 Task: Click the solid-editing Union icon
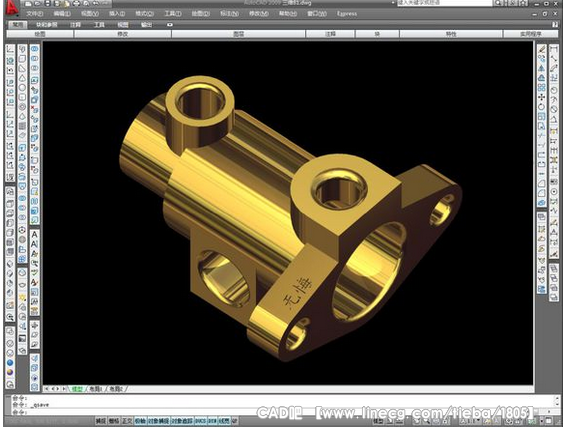coord(34,49)
